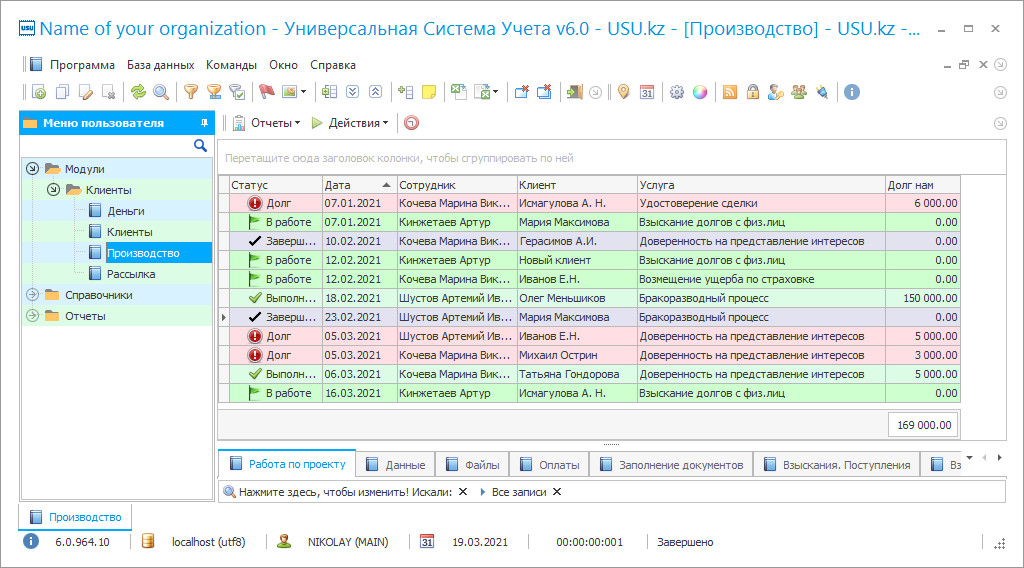Image resolution: width=1024 pixels, height=568 pixels.
Task: Click the map location pin icon
Action: tap(624, 92)
